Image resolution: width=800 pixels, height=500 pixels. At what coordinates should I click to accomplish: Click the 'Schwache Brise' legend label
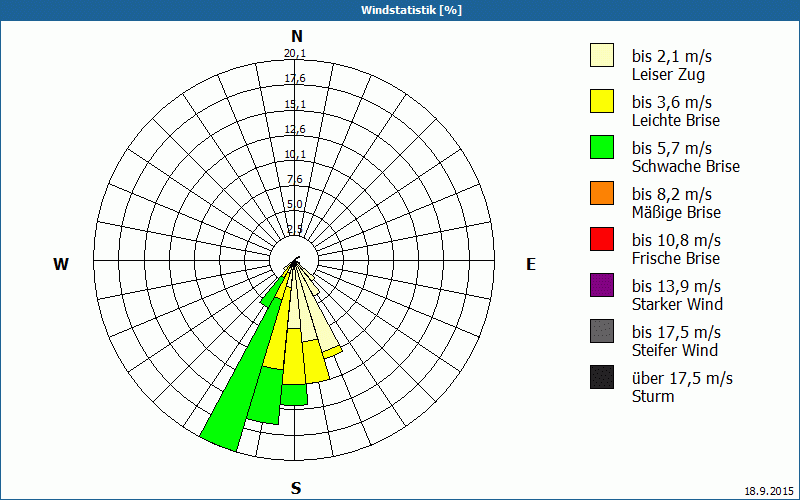pos(686,166)
